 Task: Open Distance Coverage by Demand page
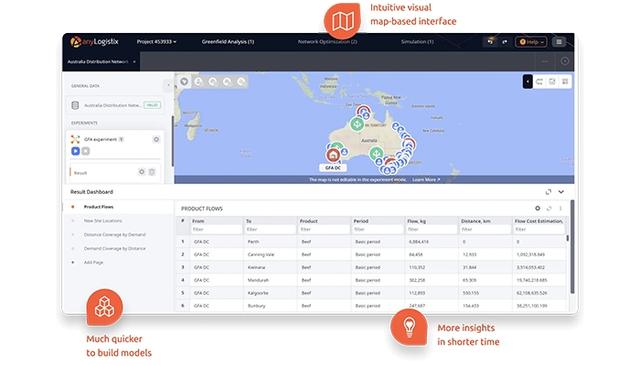click(x=115, y=235)
